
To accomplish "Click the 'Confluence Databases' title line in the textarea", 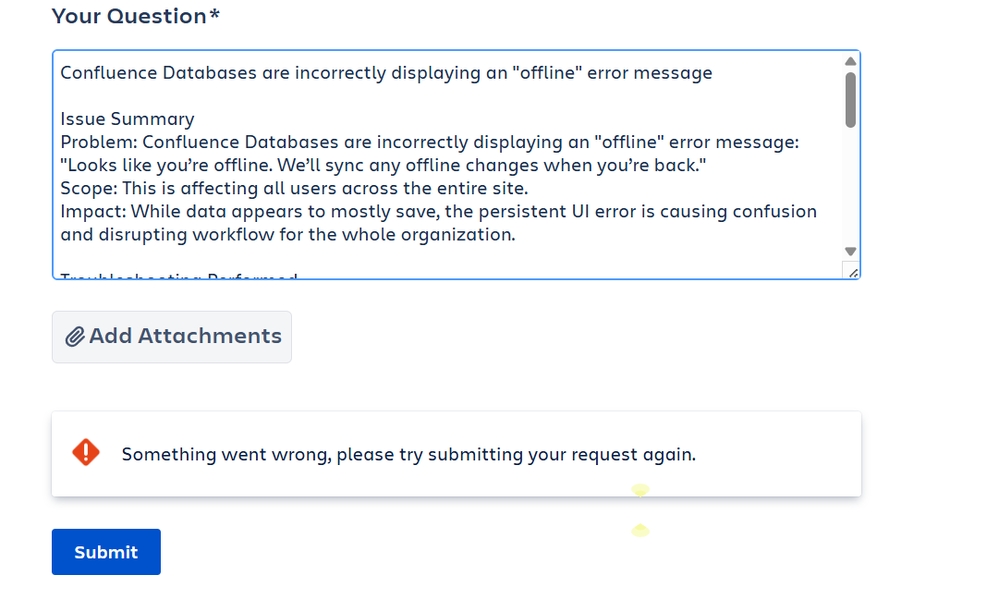I will click(x=386, y=72).
